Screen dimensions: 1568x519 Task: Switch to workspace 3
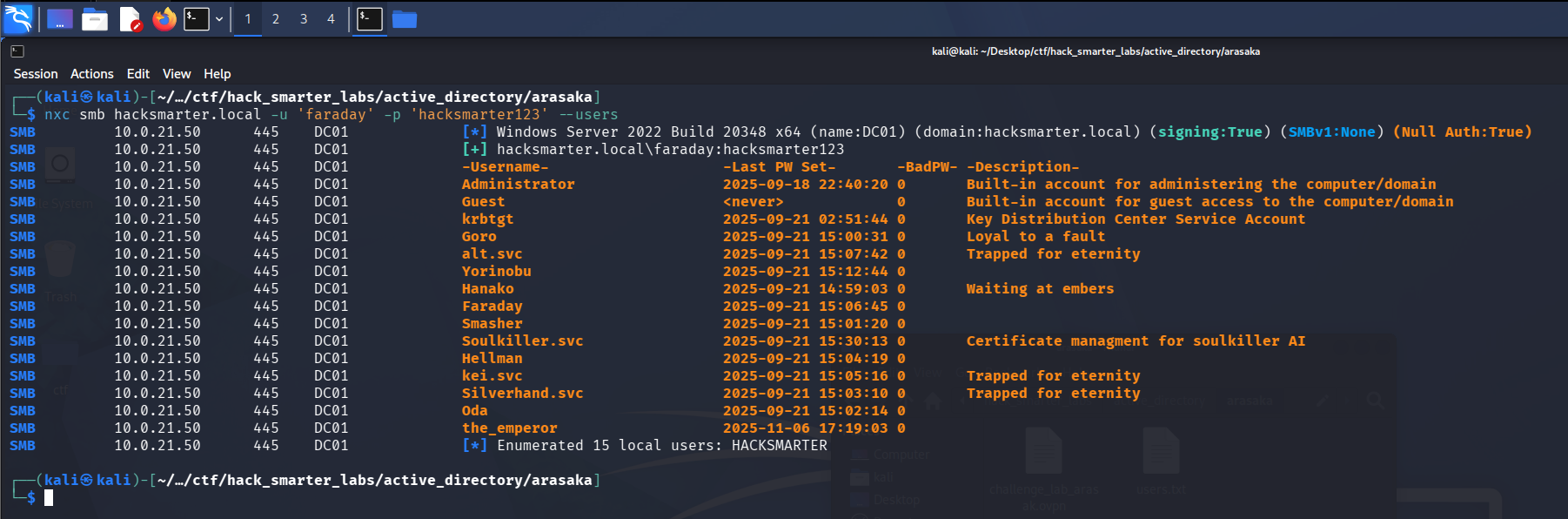(304, 18)
